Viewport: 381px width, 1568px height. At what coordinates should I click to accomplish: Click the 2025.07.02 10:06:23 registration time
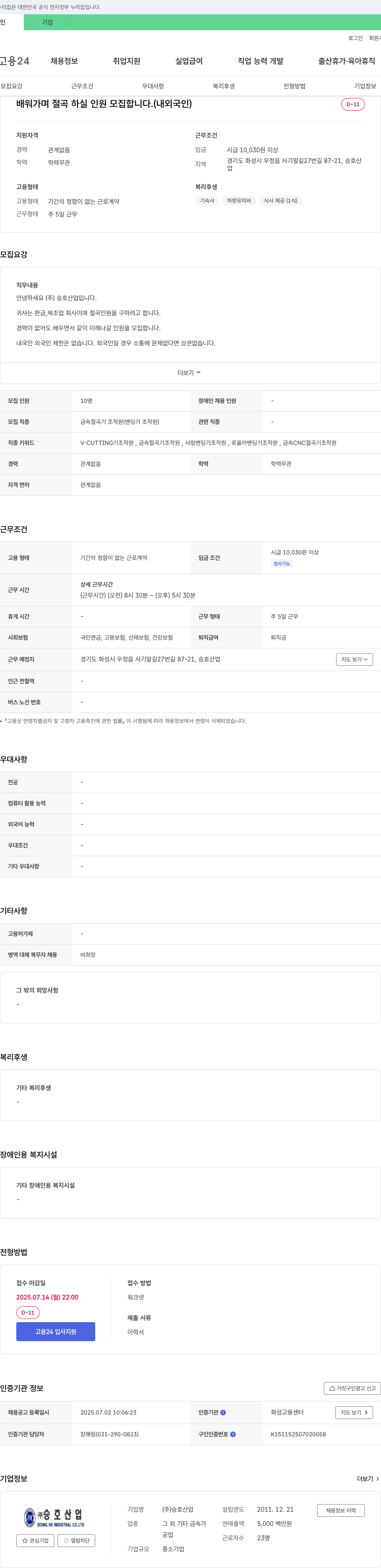click(x=108, y=1412)
